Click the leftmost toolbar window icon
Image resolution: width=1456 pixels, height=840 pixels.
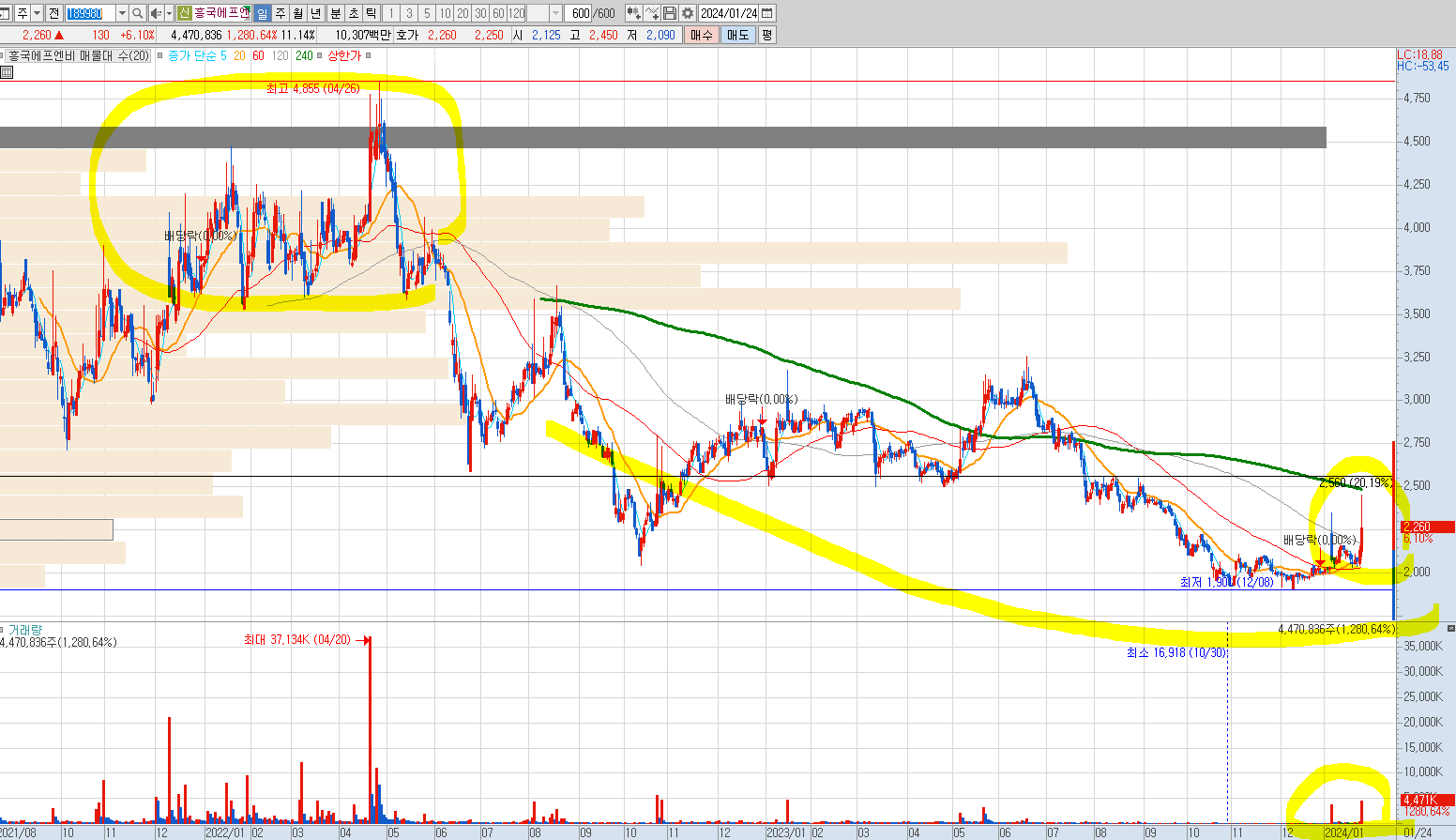(x=5, y=13)
